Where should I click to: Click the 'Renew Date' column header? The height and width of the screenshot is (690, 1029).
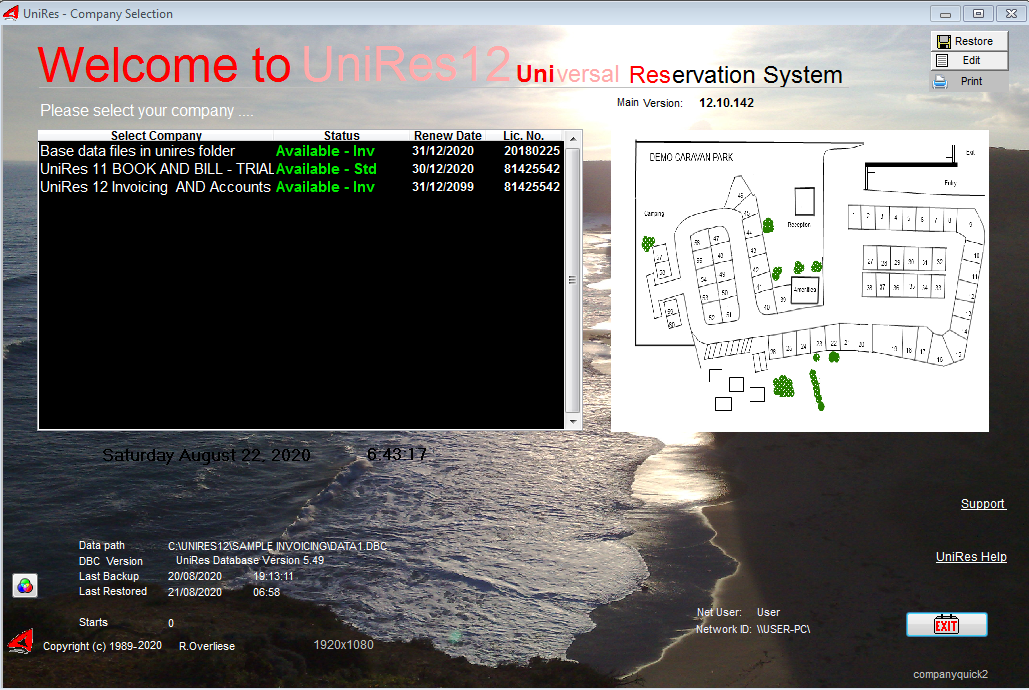click(x=448, y=135)
